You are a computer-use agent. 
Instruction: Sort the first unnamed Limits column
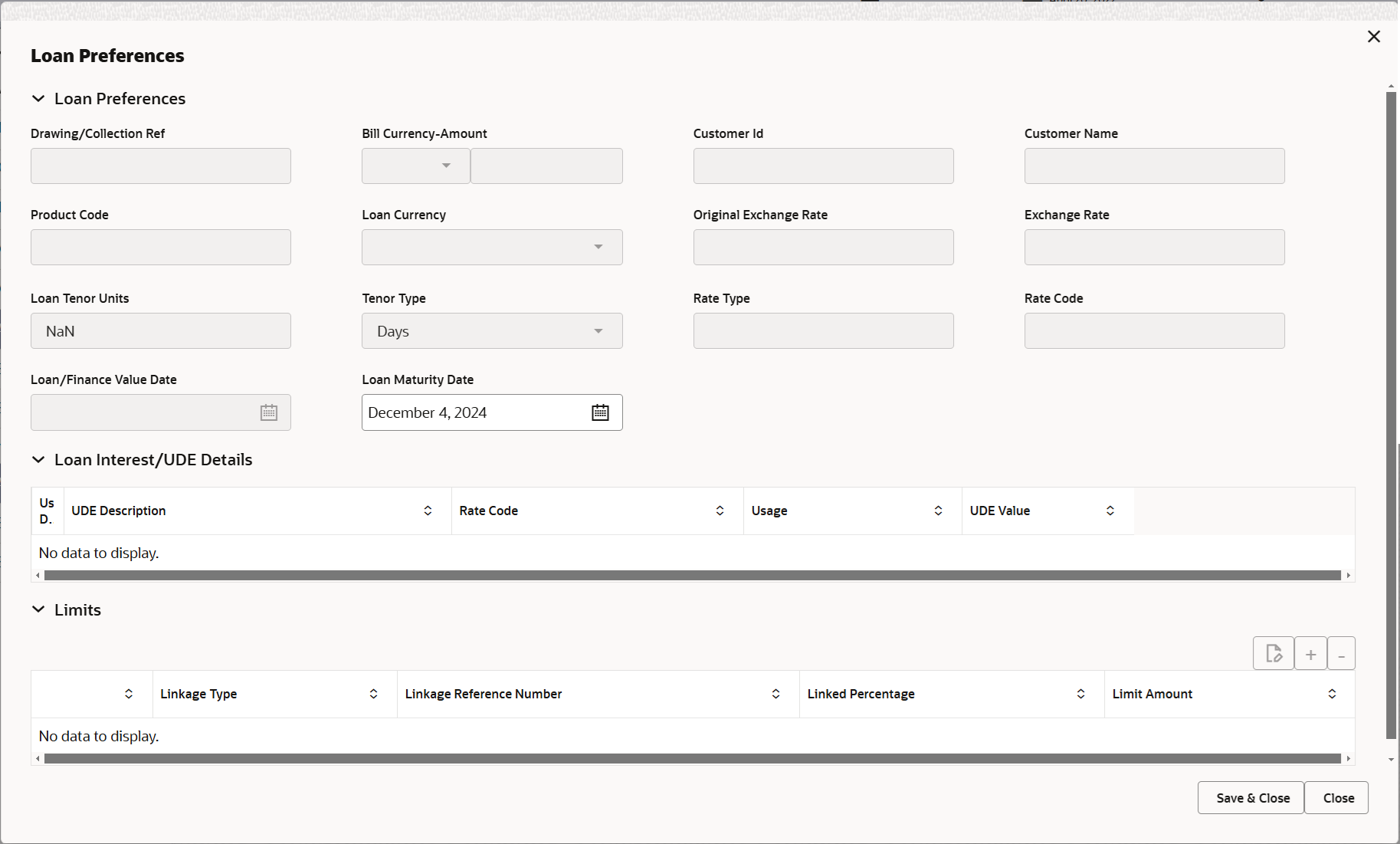(x=129, y=694)
